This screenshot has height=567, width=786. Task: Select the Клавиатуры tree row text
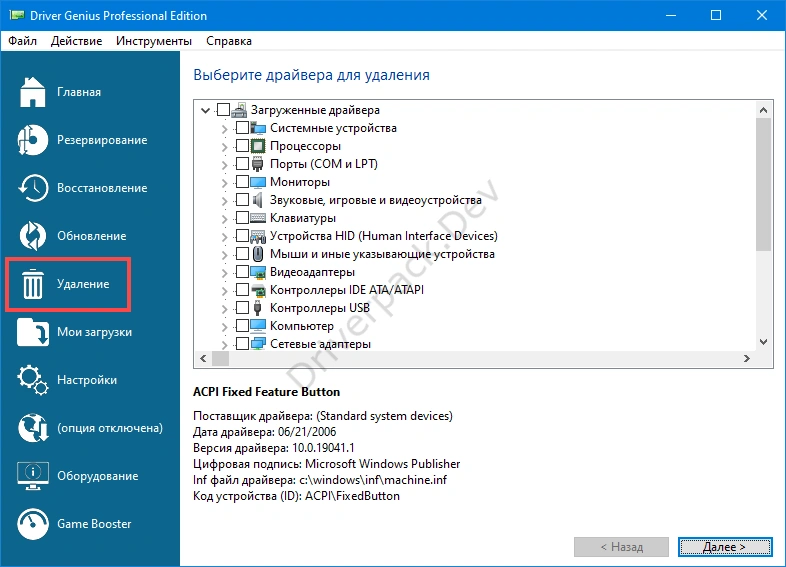pyautogui.click(x=303, y=218)
